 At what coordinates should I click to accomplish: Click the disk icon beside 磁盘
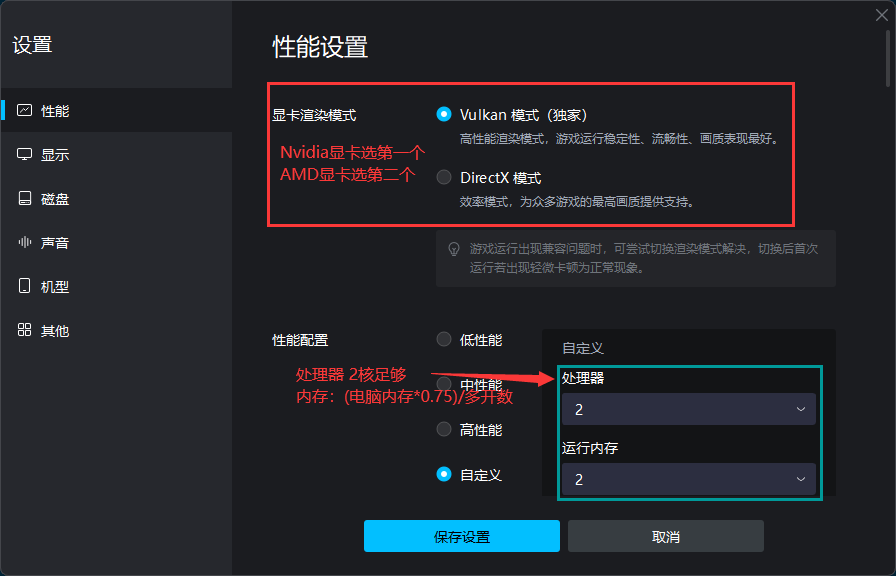click(25, 199)
